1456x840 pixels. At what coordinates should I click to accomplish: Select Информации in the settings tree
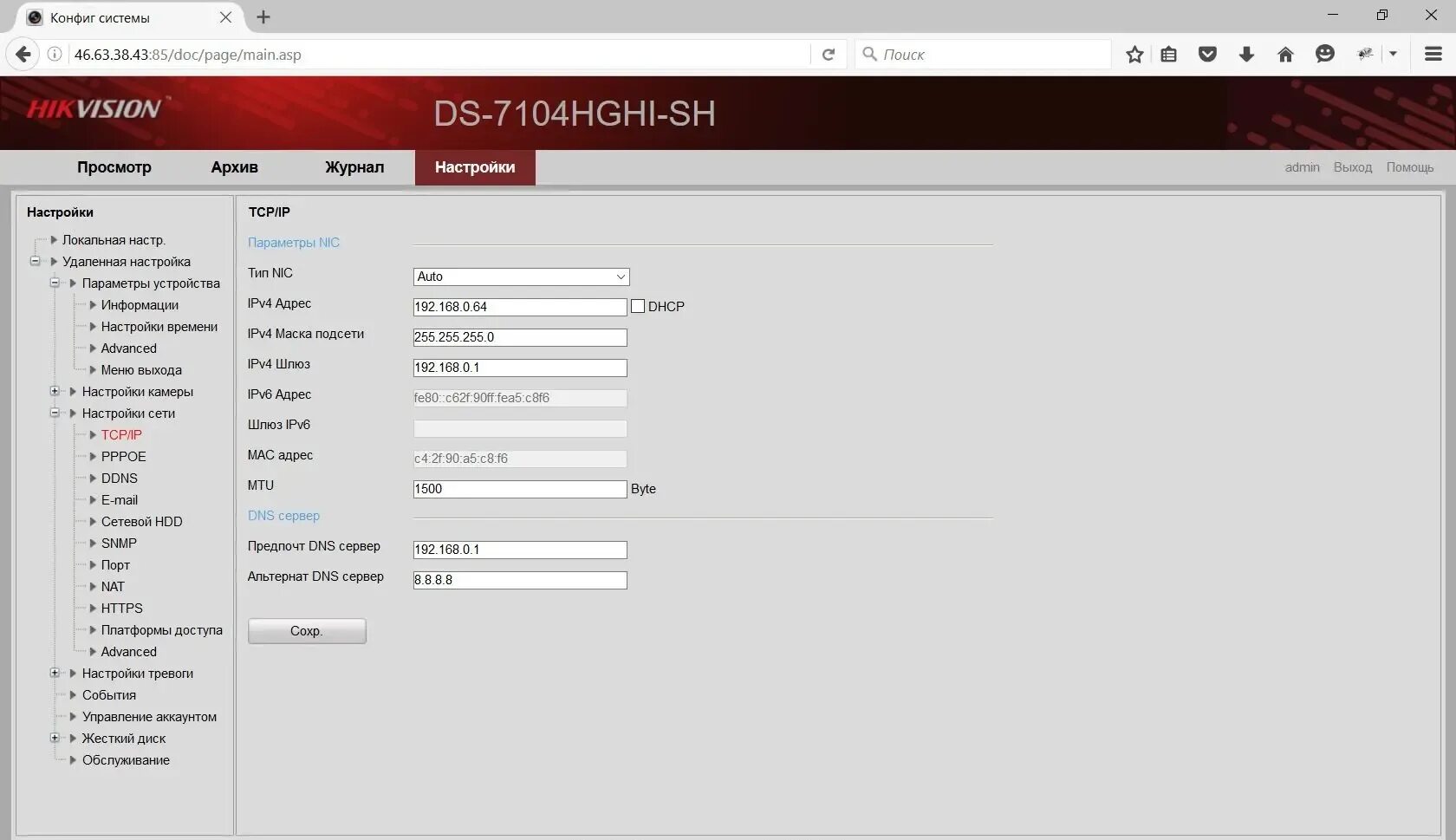pos(140,305)
